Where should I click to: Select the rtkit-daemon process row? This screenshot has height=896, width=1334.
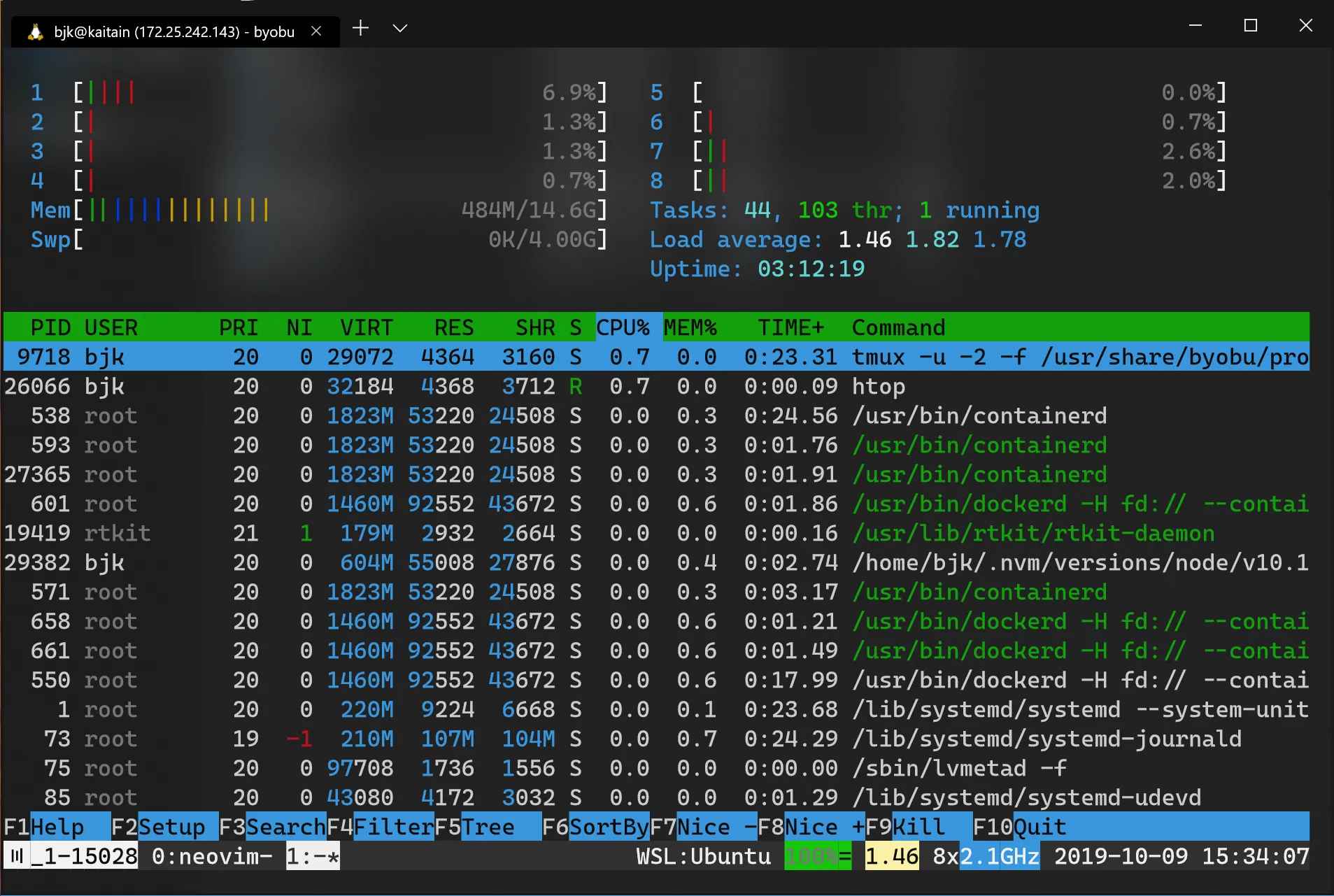coord(656,533)
